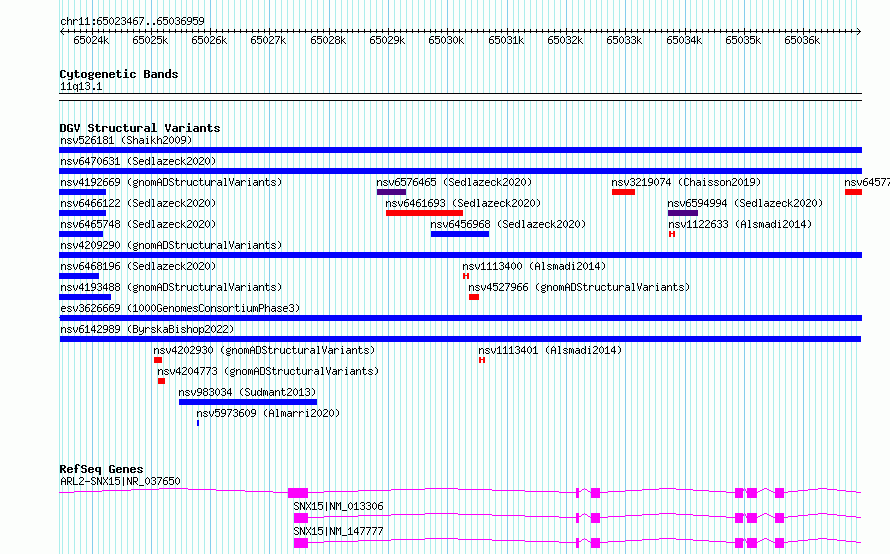The image size is (890, 554).
Task: Click the nsv6594994 (Sedlazeck2020) label
Action: (x=745, y=203)
